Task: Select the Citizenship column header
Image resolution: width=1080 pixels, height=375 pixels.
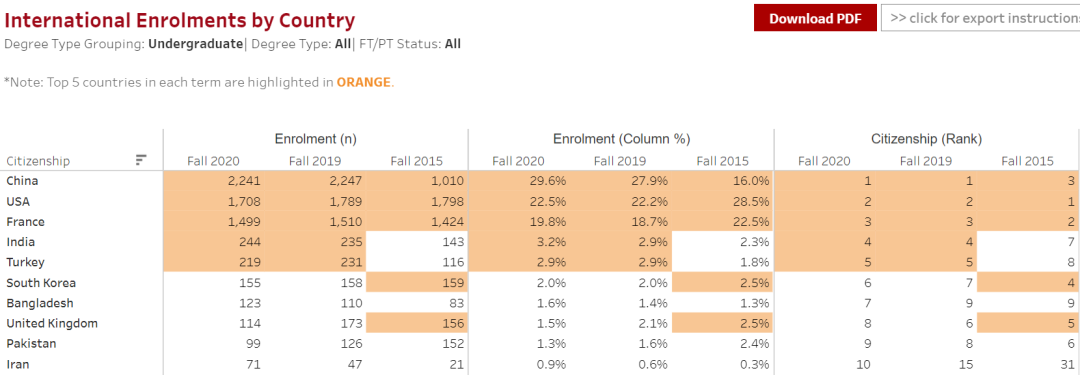Action: (38, 161)
